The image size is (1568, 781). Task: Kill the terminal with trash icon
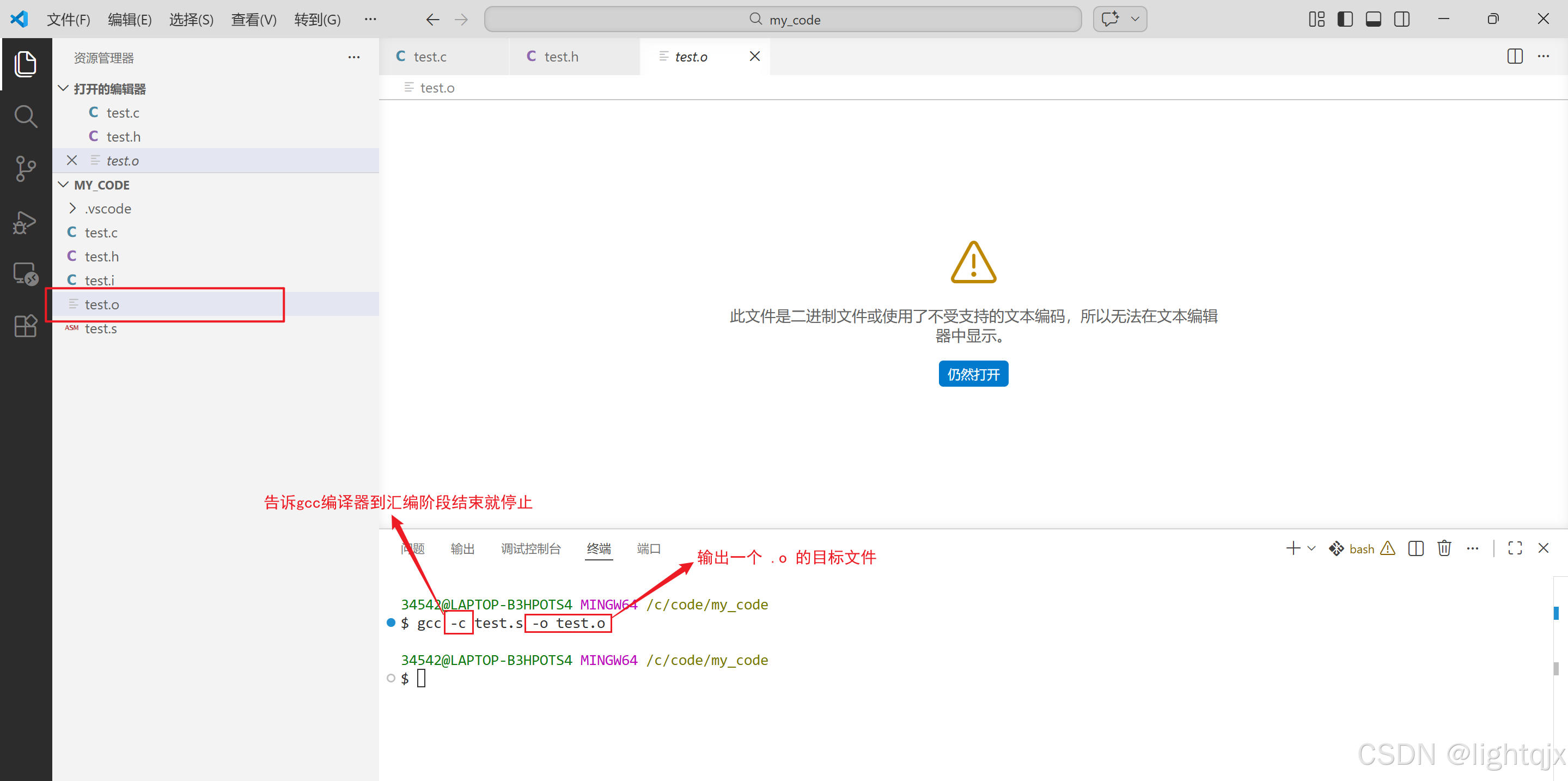click(x=1444, y=548)
